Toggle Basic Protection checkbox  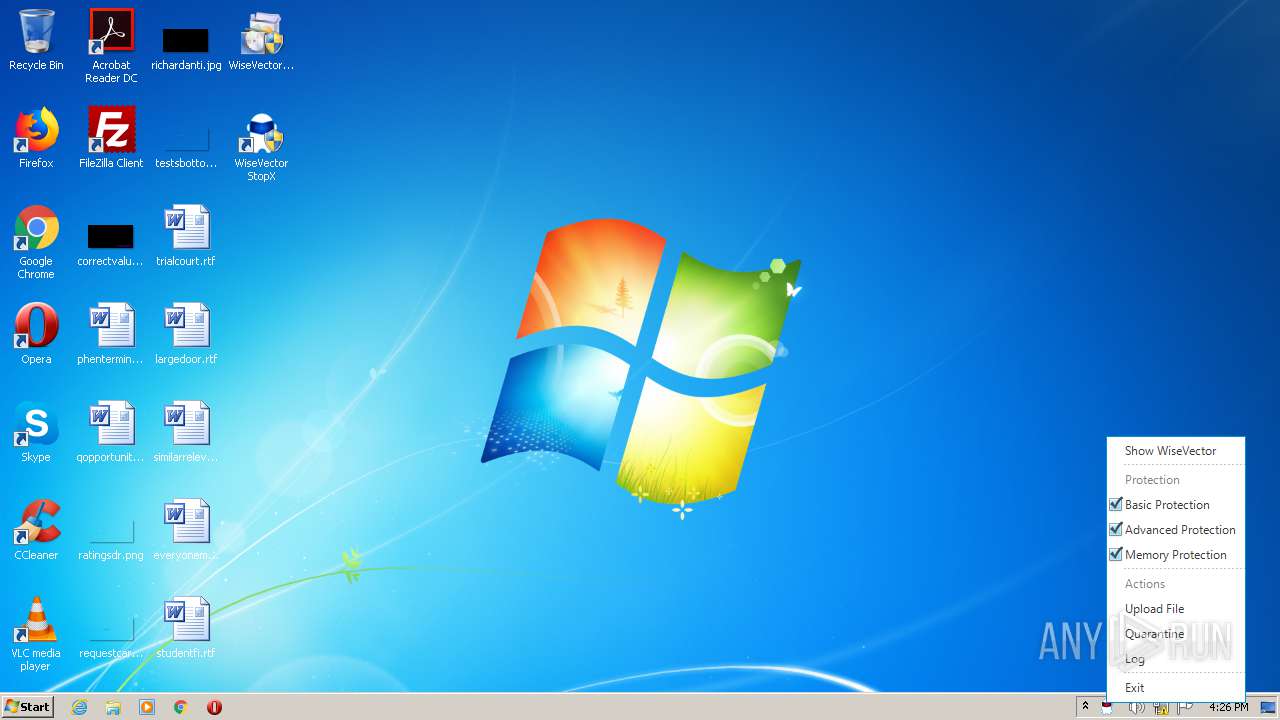tap(1116, 505)
